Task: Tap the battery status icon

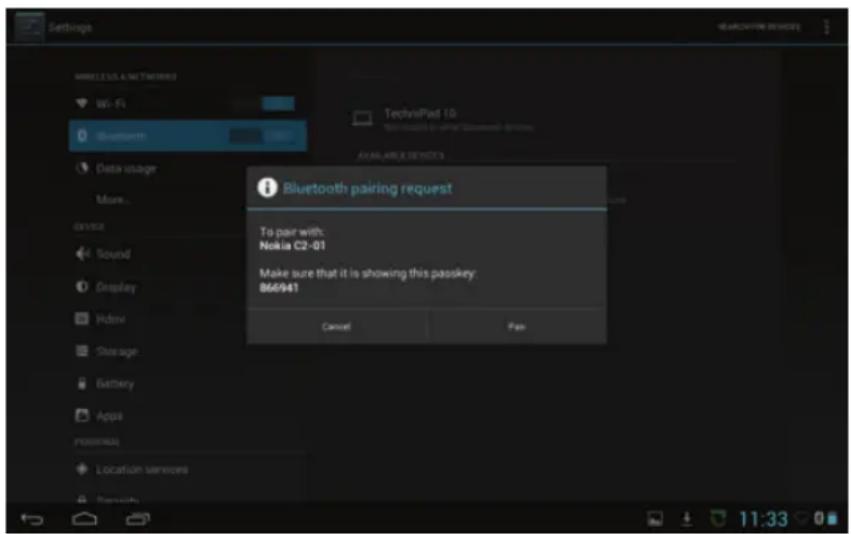Action: tap(831, 519)
